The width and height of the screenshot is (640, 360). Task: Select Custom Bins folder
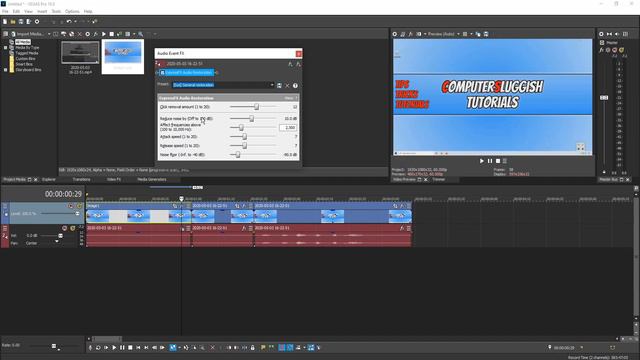point(25,59)
